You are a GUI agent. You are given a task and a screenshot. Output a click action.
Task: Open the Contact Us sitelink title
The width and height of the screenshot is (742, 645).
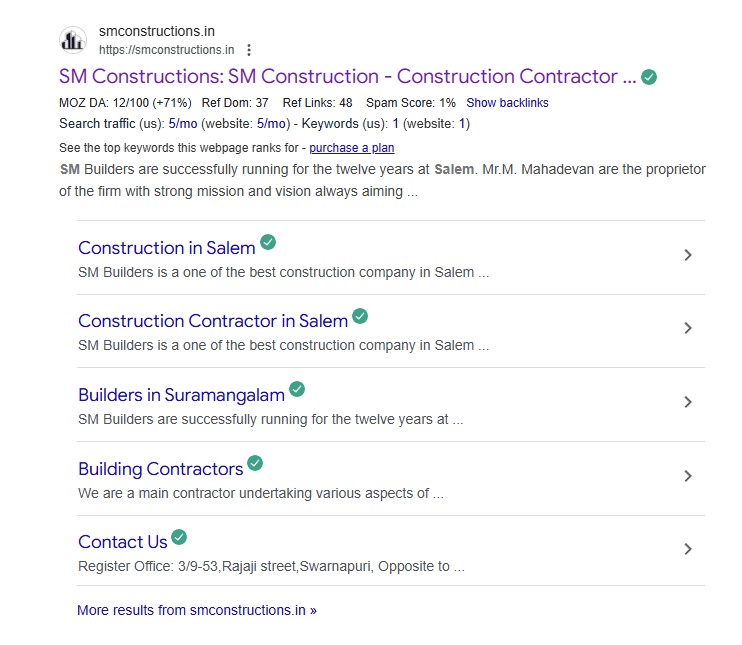point(123,542)
